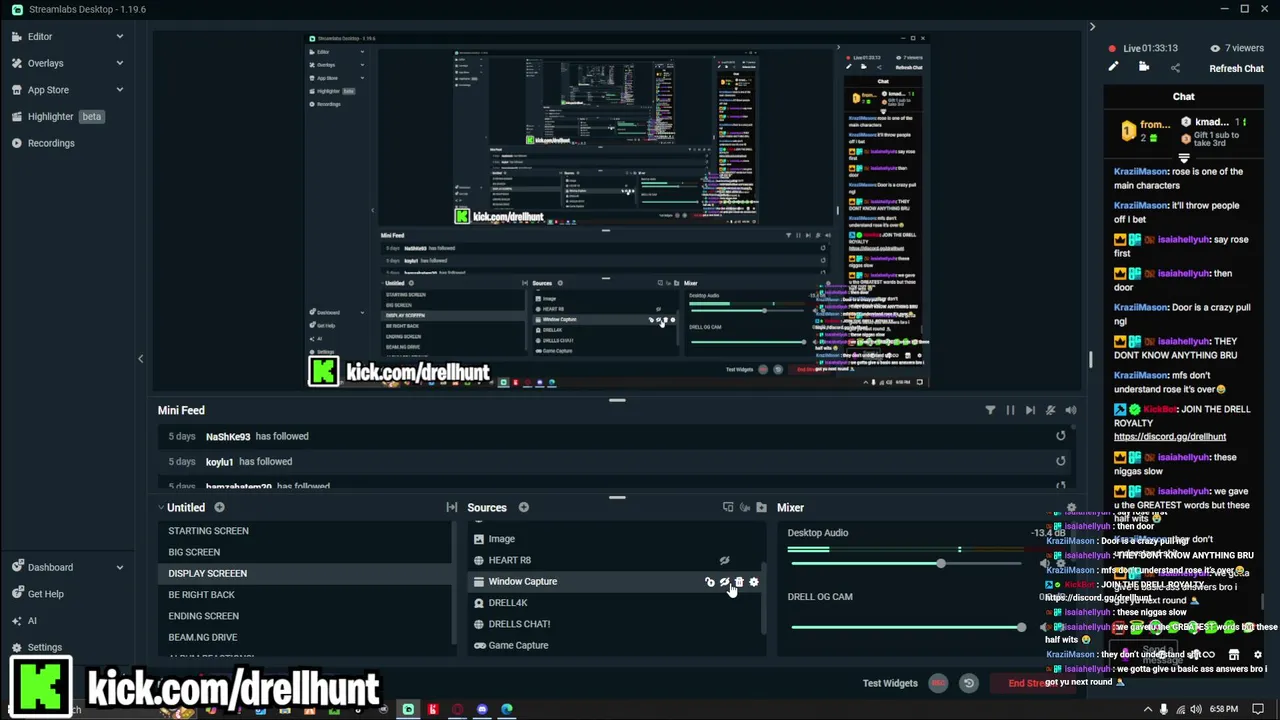Image resolution: width=1280 pixels, height=720 pixels.
Task: Expand the Editor dropdown chevron
Action: pyautogui.click(x=119, y=36)
